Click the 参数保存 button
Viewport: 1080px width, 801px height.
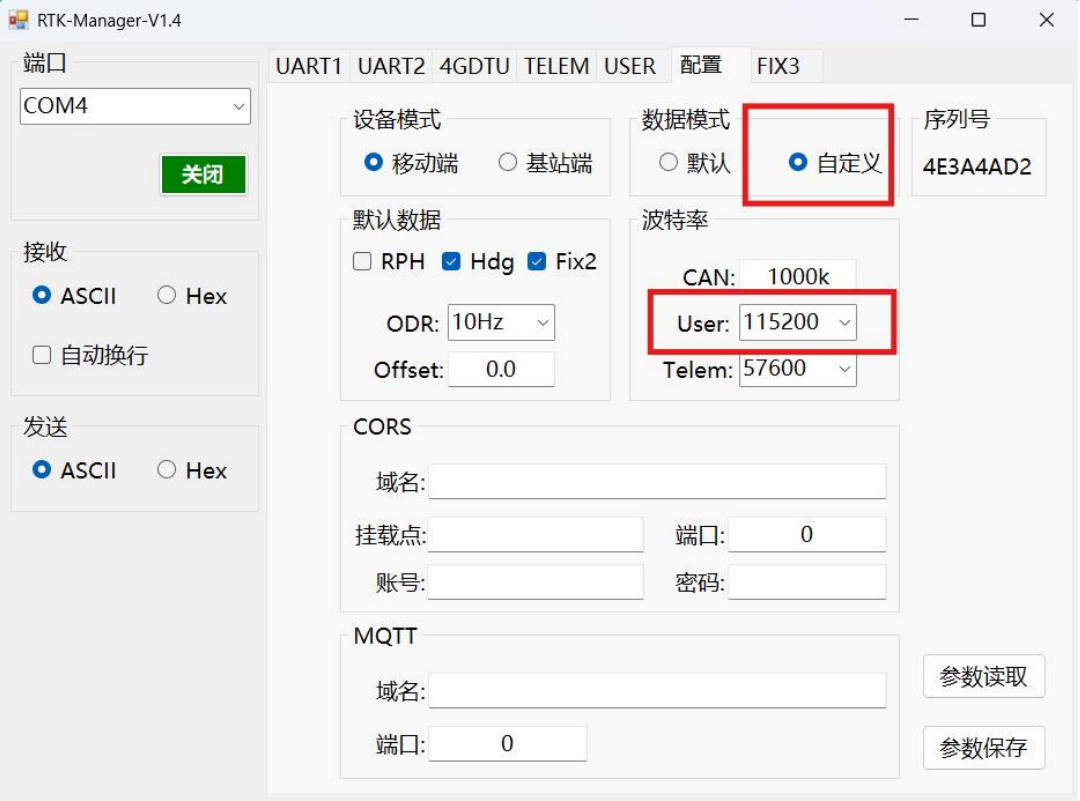click(984, 747)
